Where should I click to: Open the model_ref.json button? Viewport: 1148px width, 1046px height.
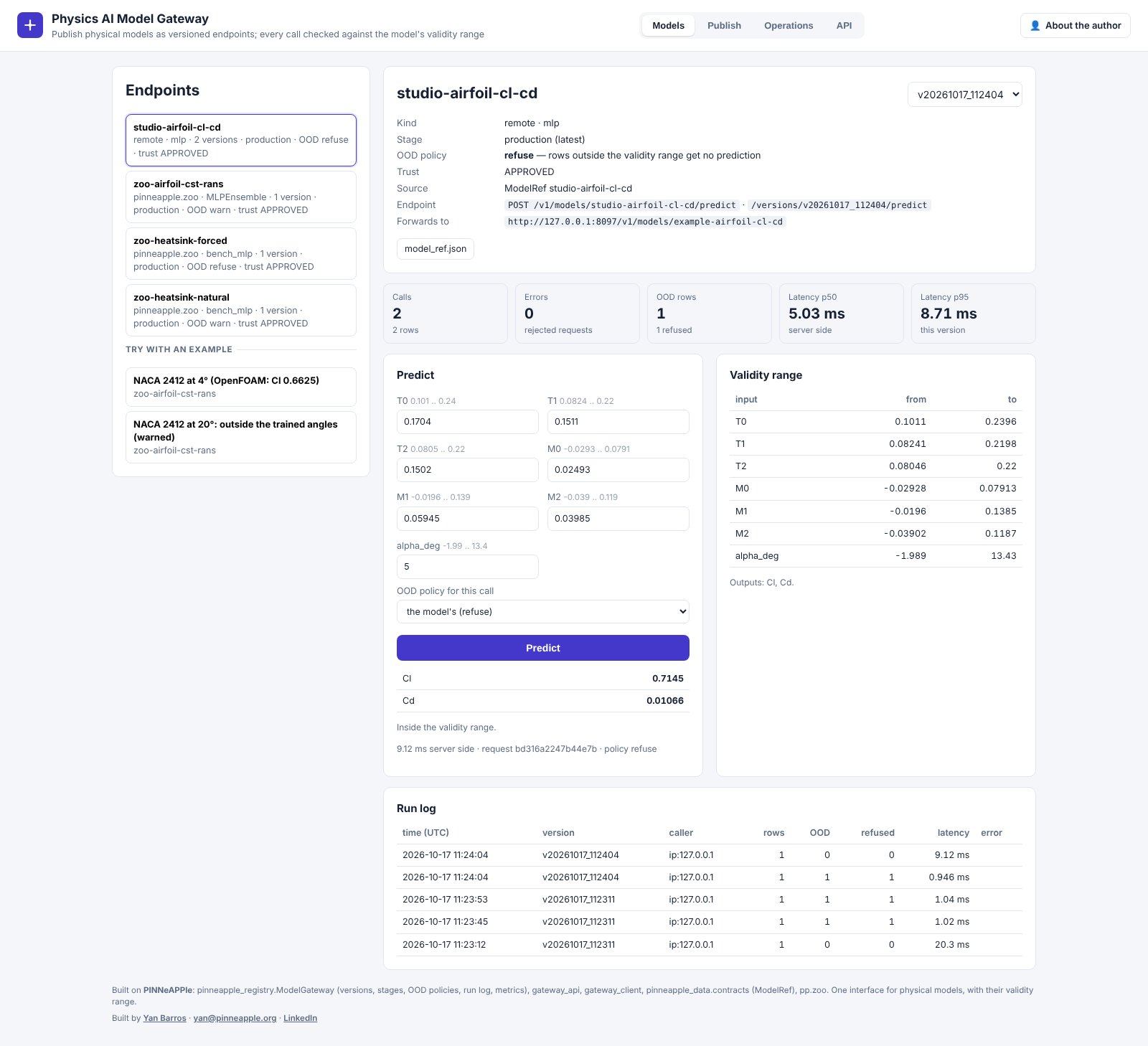(436, 249)
